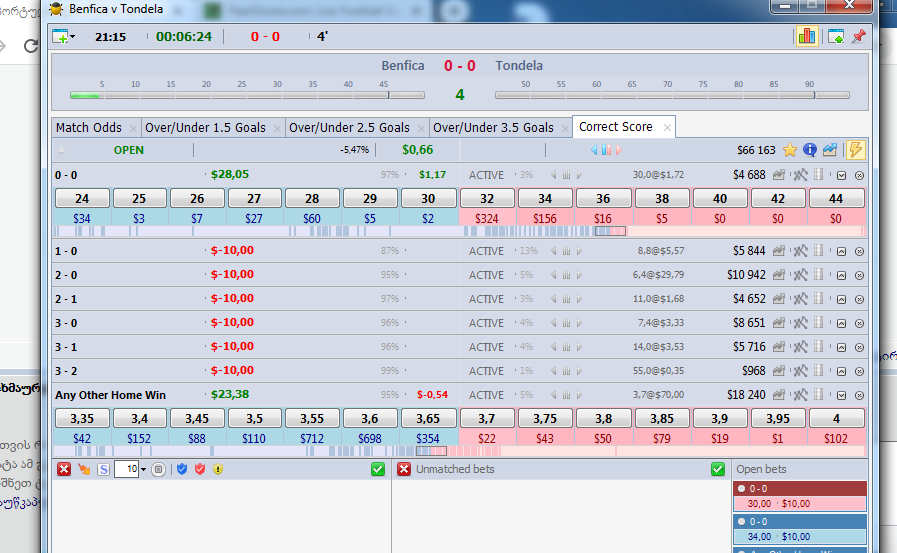Open the tools icon in the 0 - 0 row
The image size is (897, 553).
tap(800, 175)
